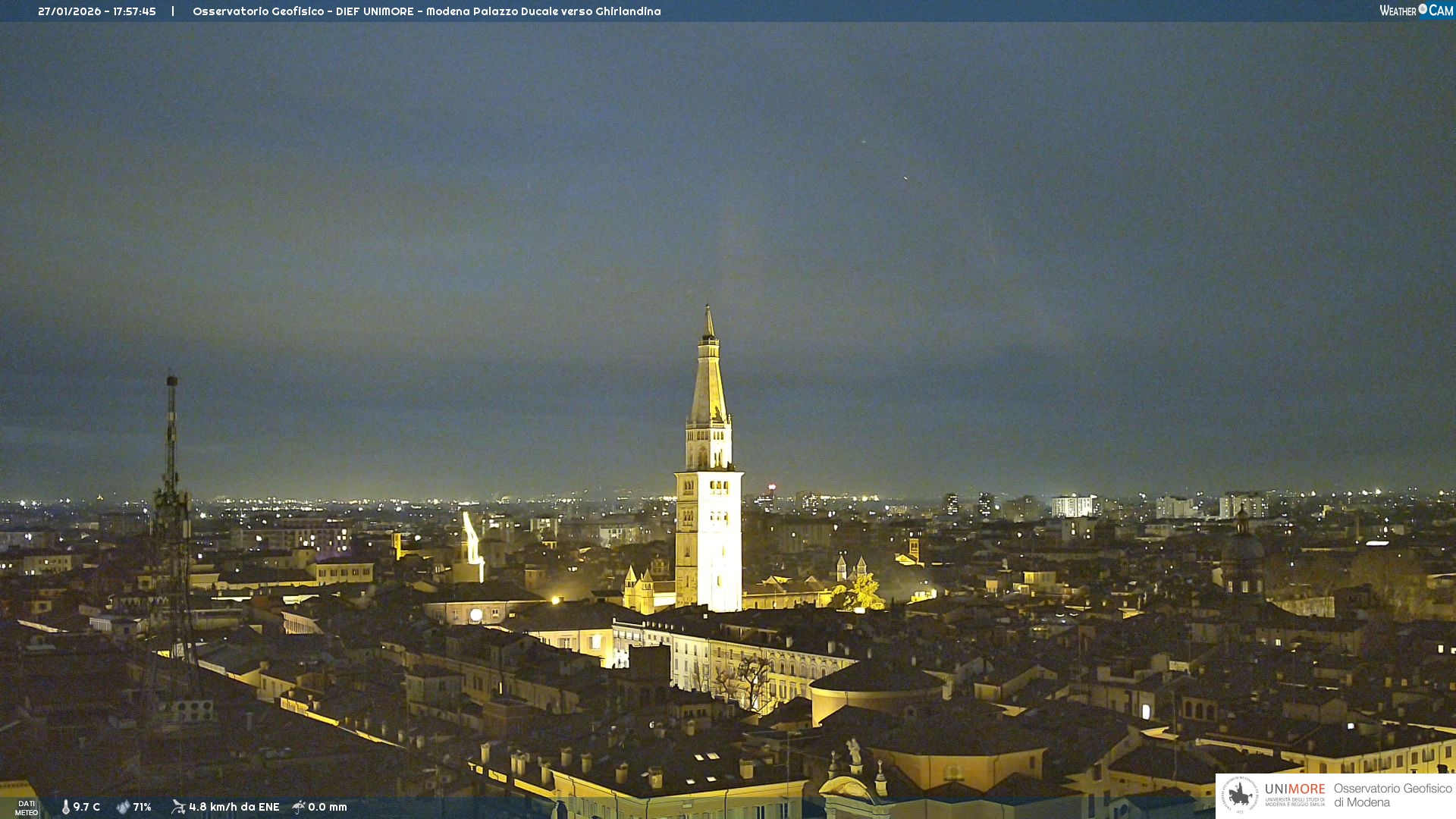1456x819 pixels.
Task: Click the UNIMORE horseman seal emblem
Action: (1240, 795)
